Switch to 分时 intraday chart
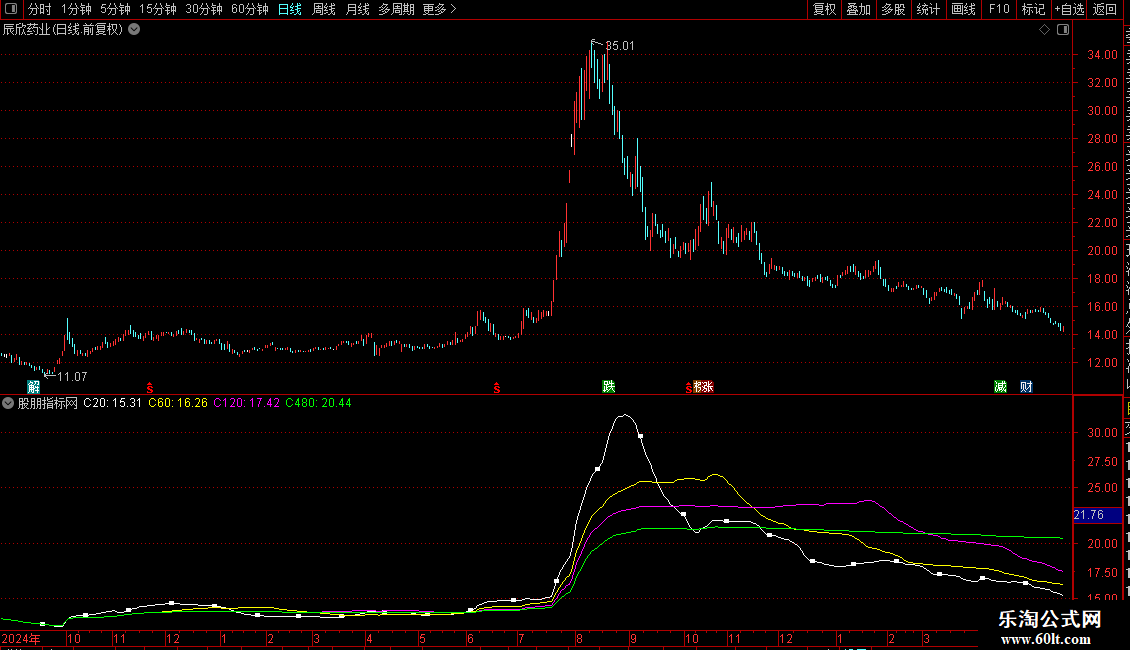The width and height of the screenshot is (1130, 650). tap(40, 9)
